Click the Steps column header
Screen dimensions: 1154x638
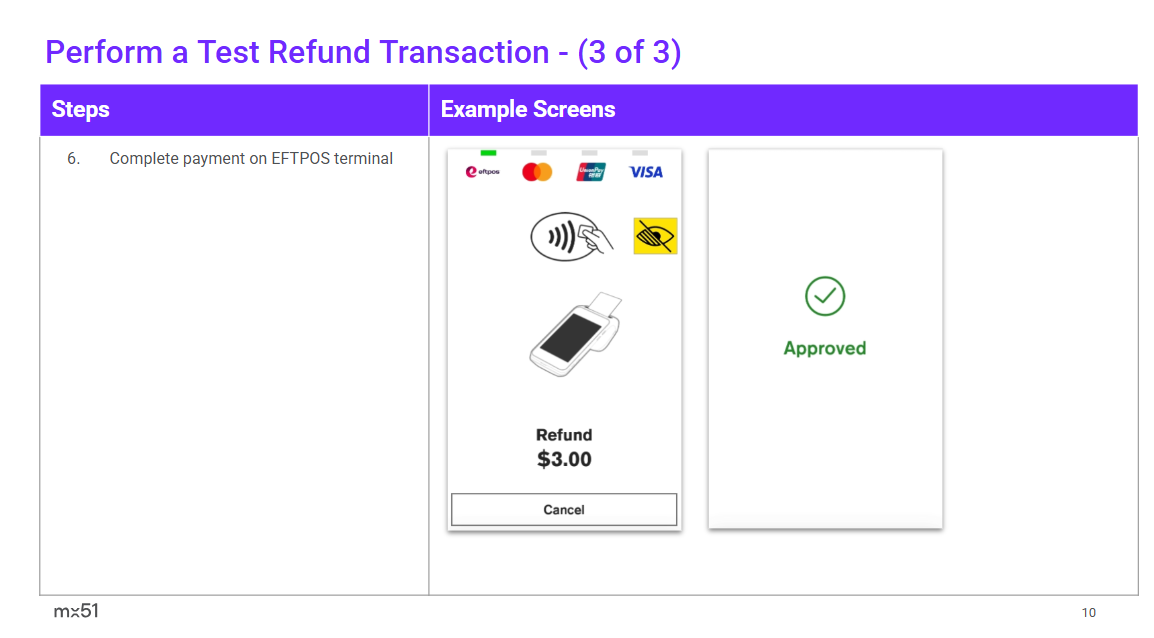point(81,110)
